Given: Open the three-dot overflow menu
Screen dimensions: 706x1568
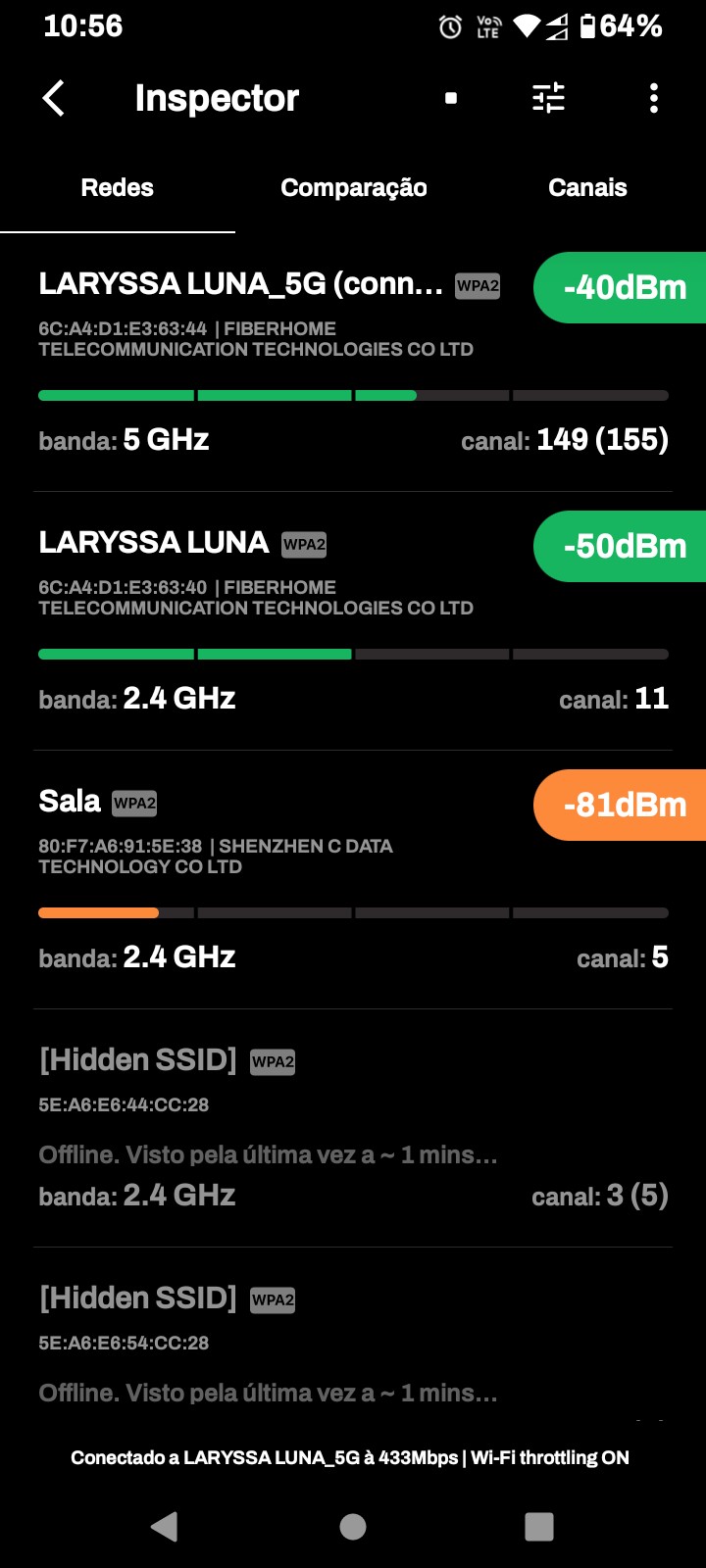Looking at the screenshot, I should pyautogui.click(x=654, y=98).
